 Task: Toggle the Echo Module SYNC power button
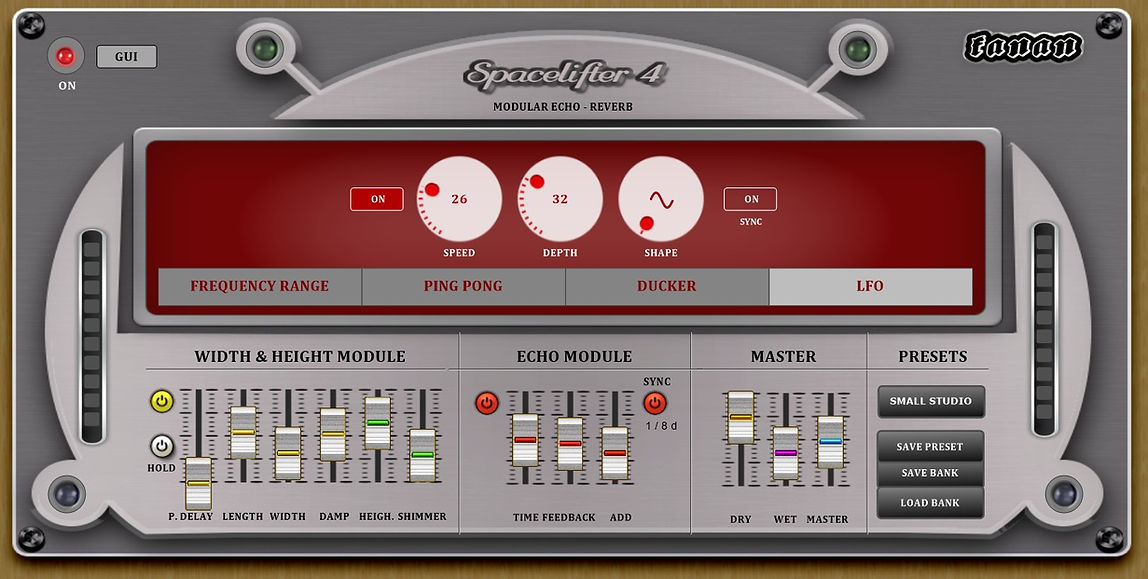655,403
